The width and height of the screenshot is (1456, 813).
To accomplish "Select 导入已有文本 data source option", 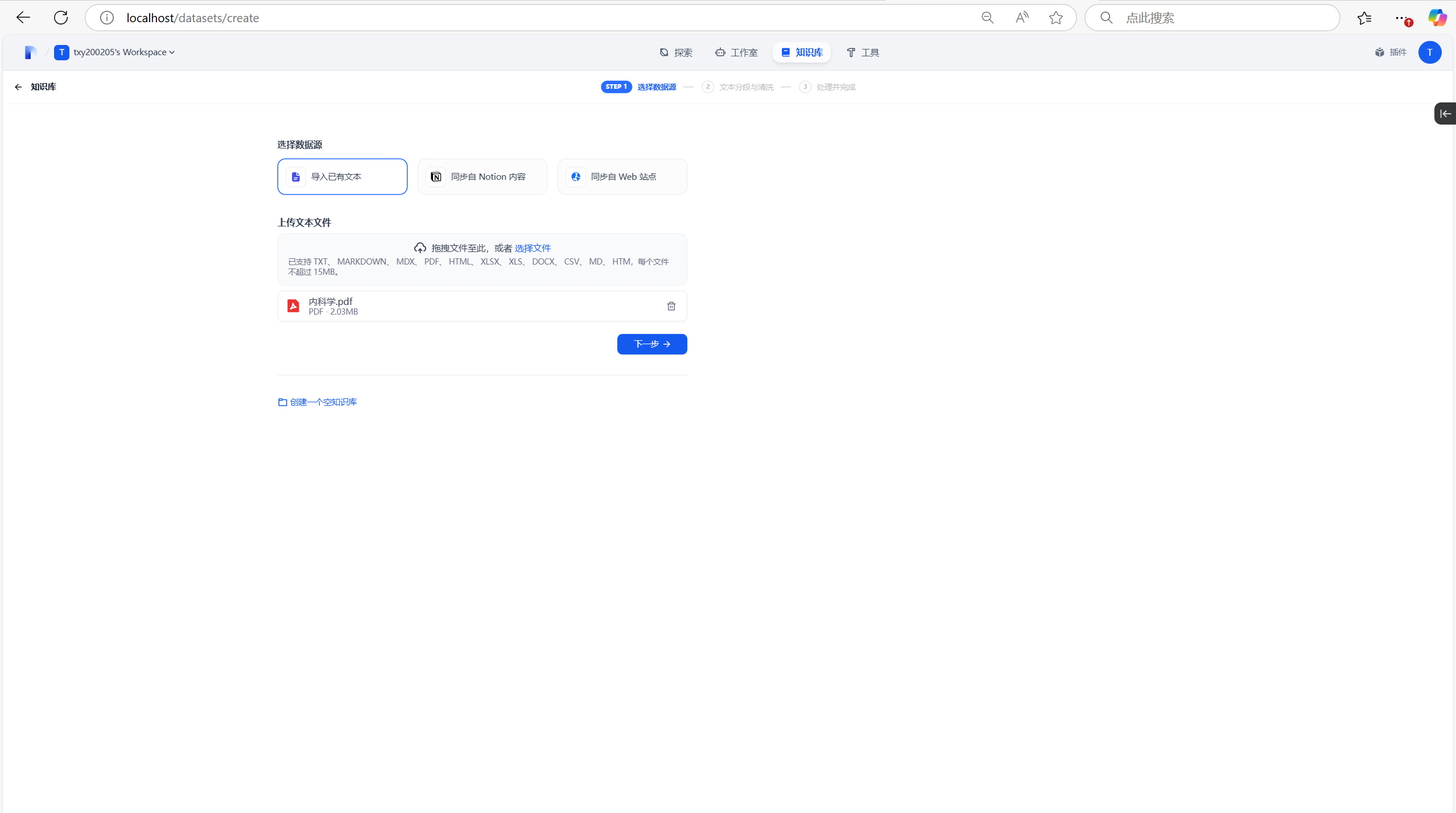I will (342, 177).
